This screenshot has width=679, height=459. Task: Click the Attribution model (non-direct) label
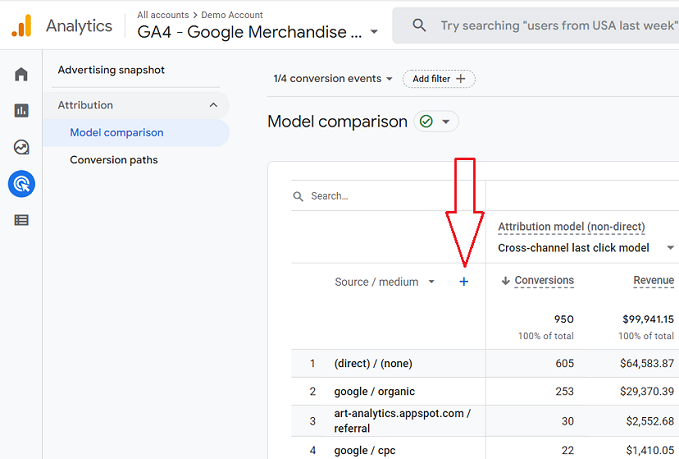[572, 226]
